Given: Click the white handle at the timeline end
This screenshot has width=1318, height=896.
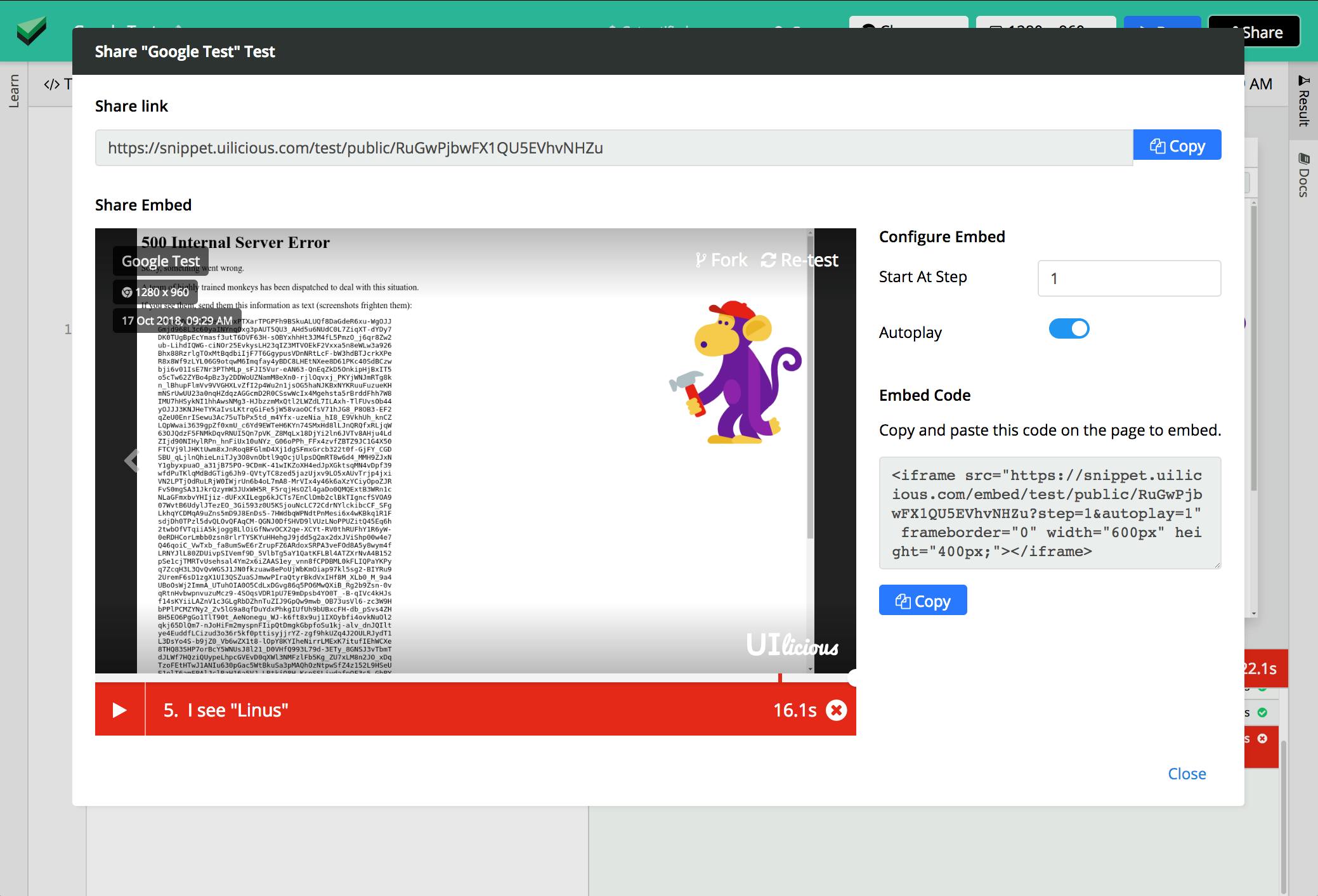Looking at the screenshot, I should coord(852,678).
